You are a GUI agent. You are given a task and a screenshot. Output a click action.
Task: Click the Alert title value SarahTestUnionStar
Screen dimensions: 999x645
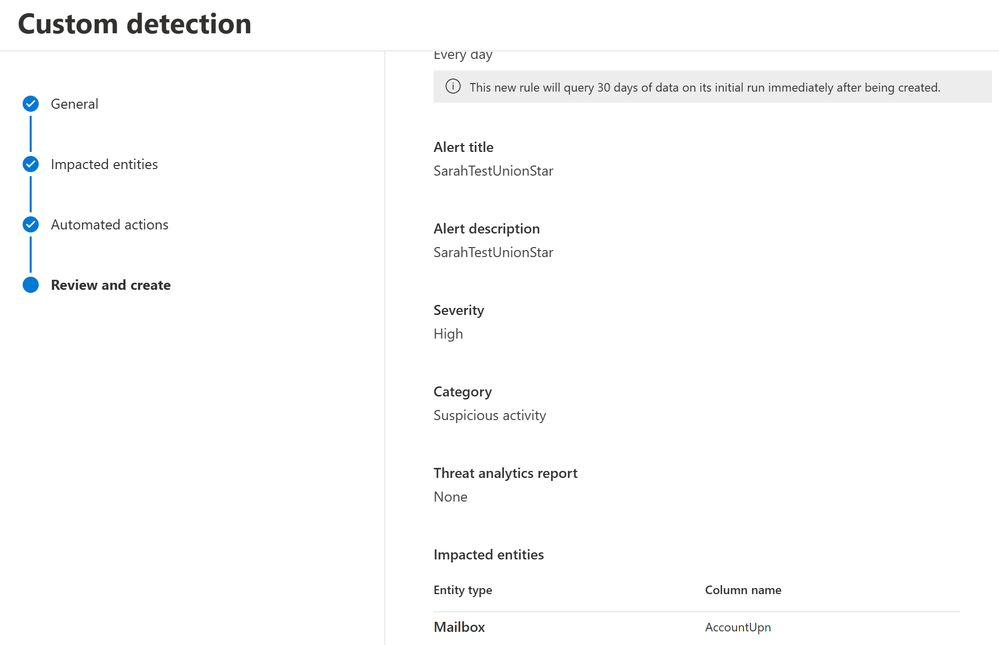[493, 171]
